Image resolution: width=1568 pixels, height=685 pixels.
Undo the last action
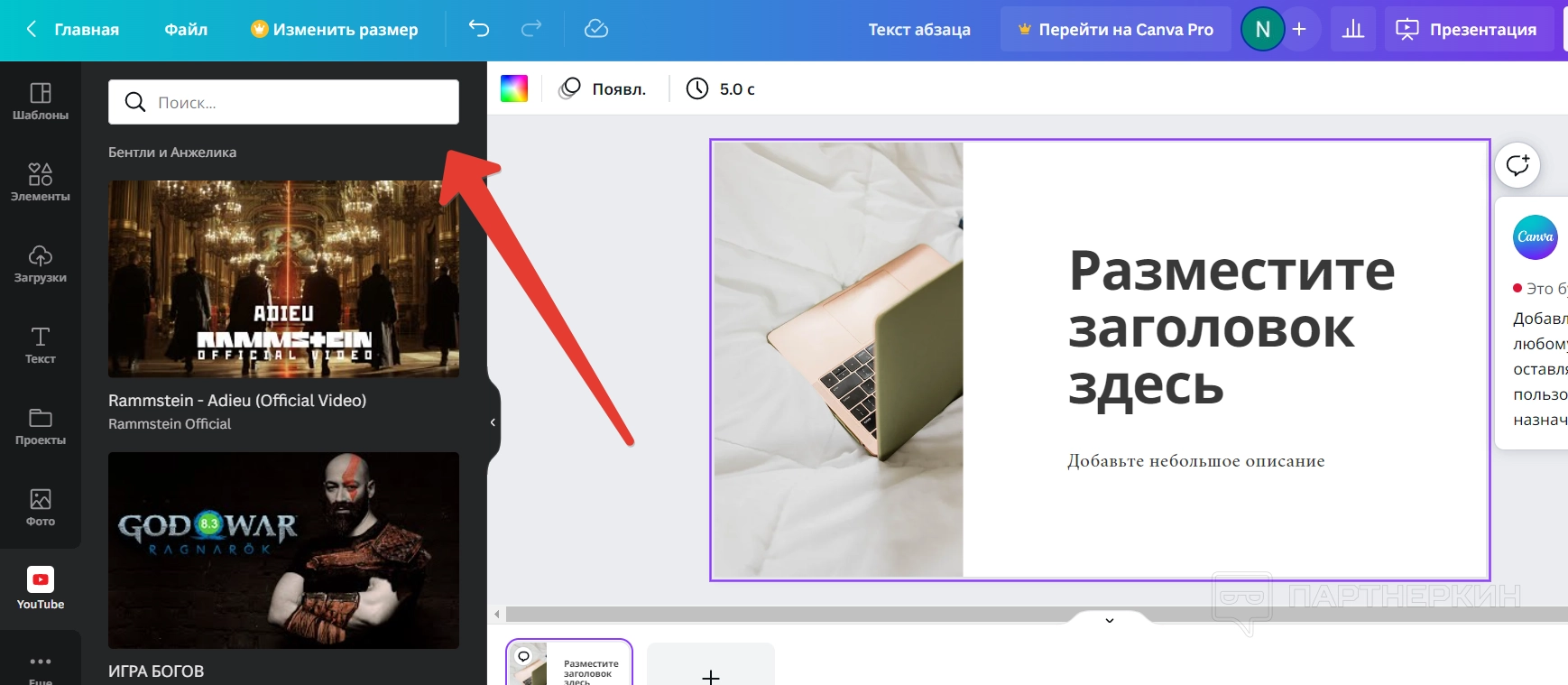[479, 29]
